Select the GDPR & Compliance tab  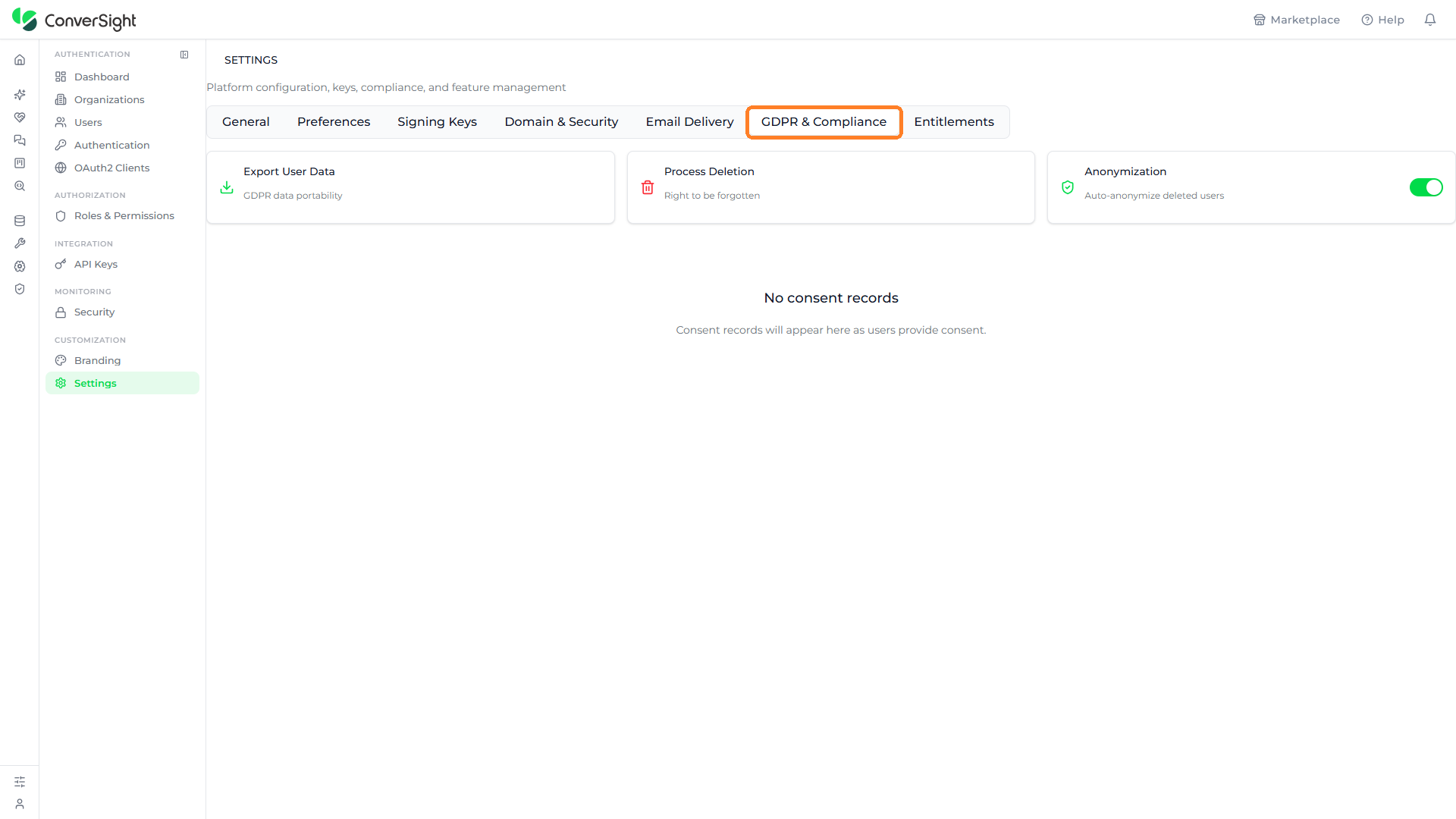pyautogui.click(x=824, y=122)
